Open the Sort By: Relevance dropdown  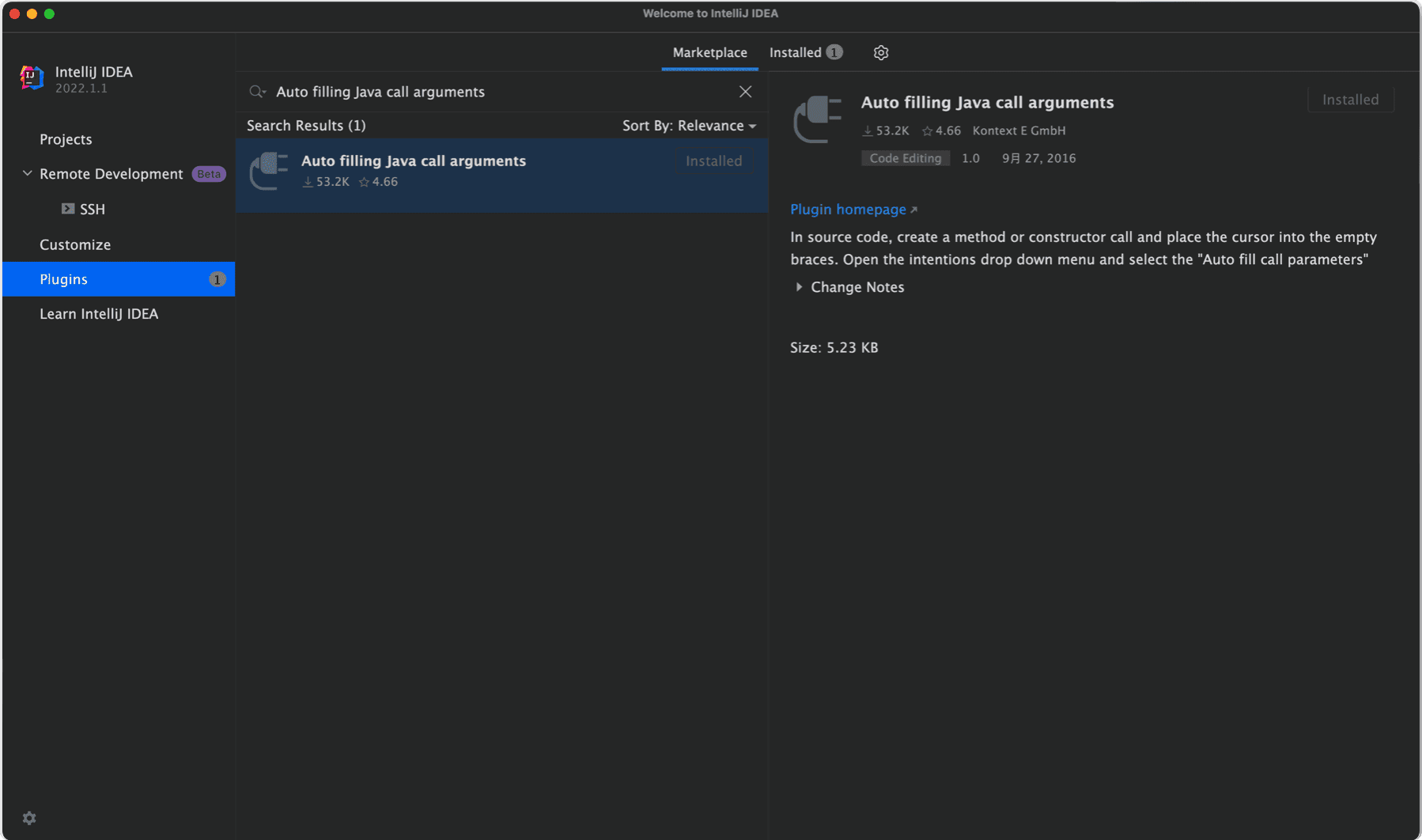[689, 126]
